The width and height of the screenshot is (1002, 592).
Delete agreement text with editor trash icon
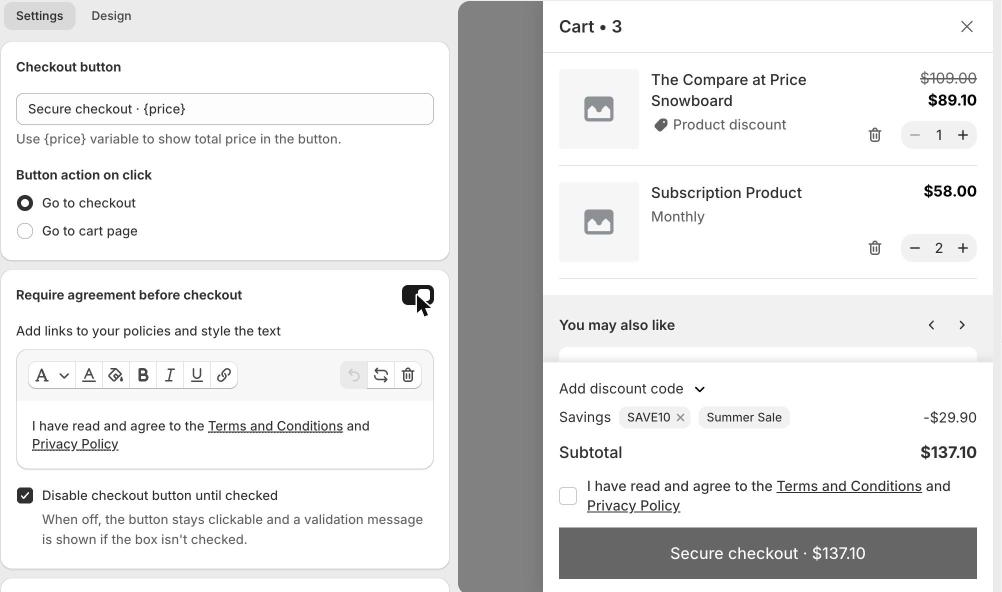point(408,375)
